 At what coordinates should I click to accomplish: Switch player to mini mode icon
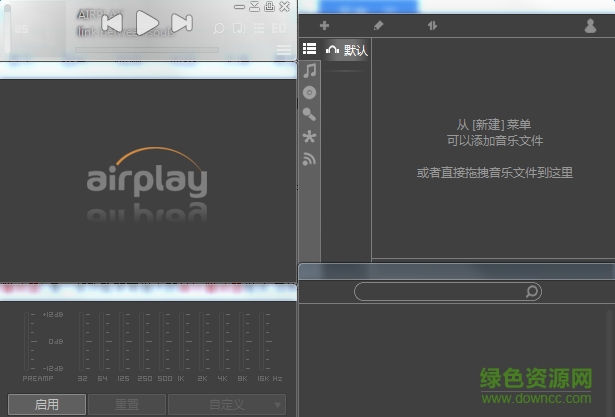tap(254, 6)
